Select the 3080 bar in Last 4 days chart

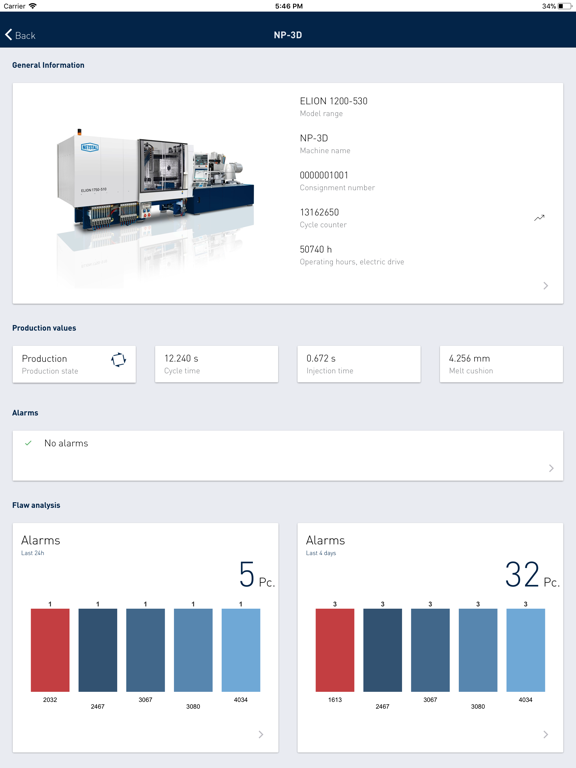pos(478,650)
